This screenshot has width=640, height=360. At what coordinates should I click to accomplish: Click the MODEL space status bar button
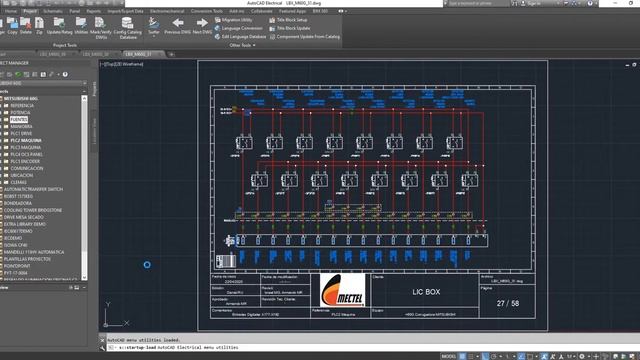pos(448,356)
